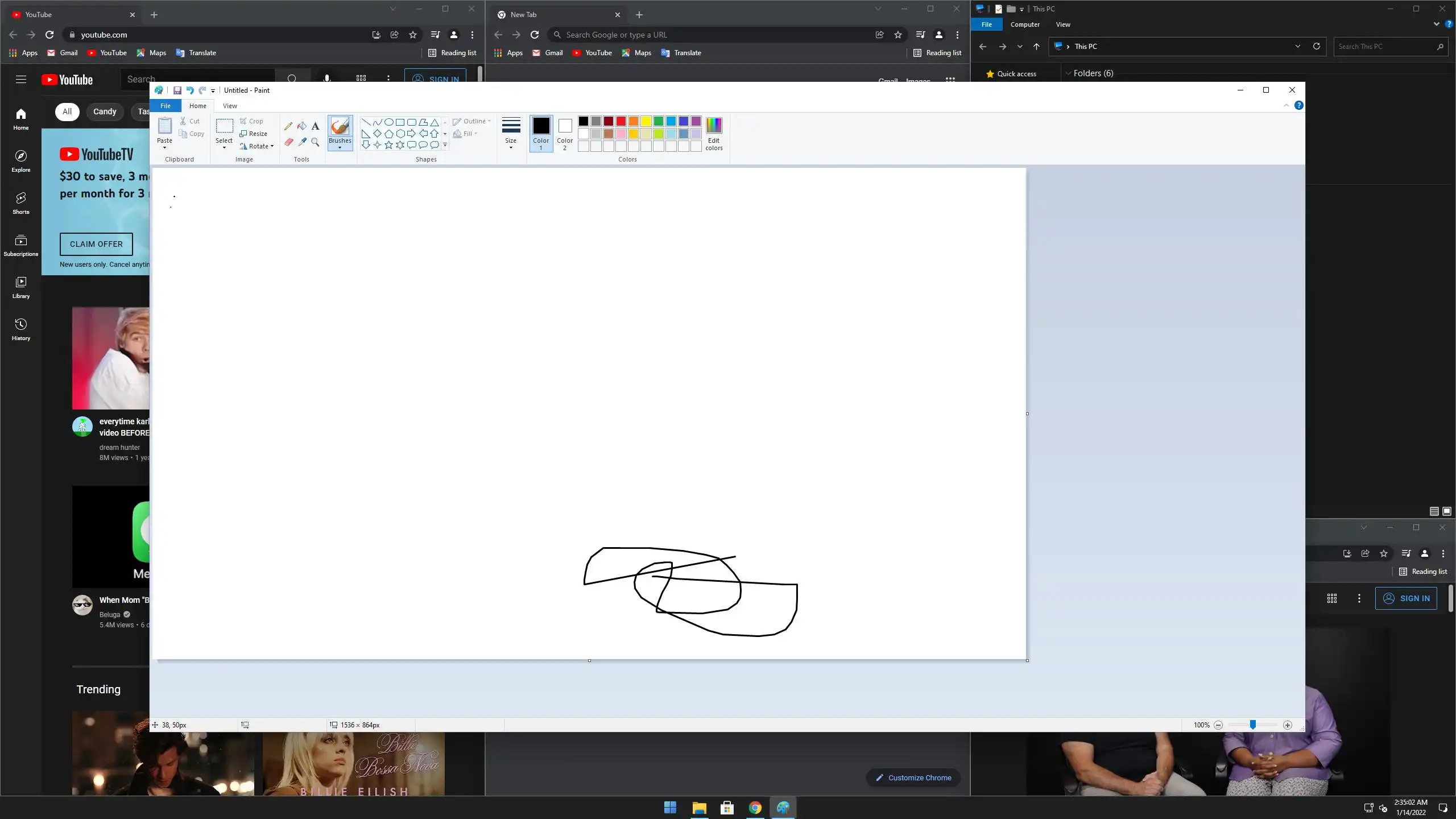The height and width of the screenshot is (819, 1456).
Task: Switch to the Paint View tab
Action: (x=230, y=106)
